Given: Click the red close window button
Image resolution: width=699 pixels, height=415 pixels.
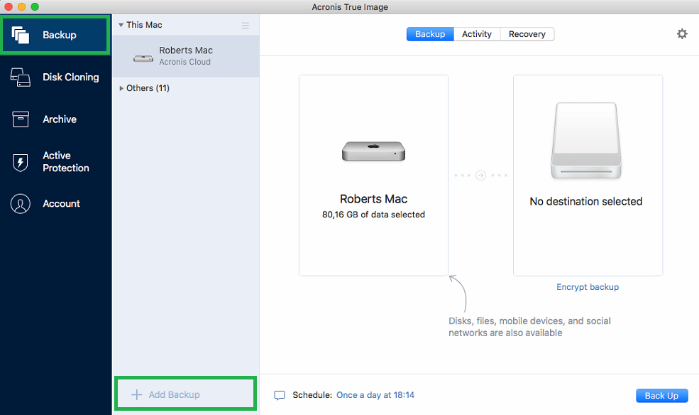Looking at the screenshot, I should click(x=8, y=7).
